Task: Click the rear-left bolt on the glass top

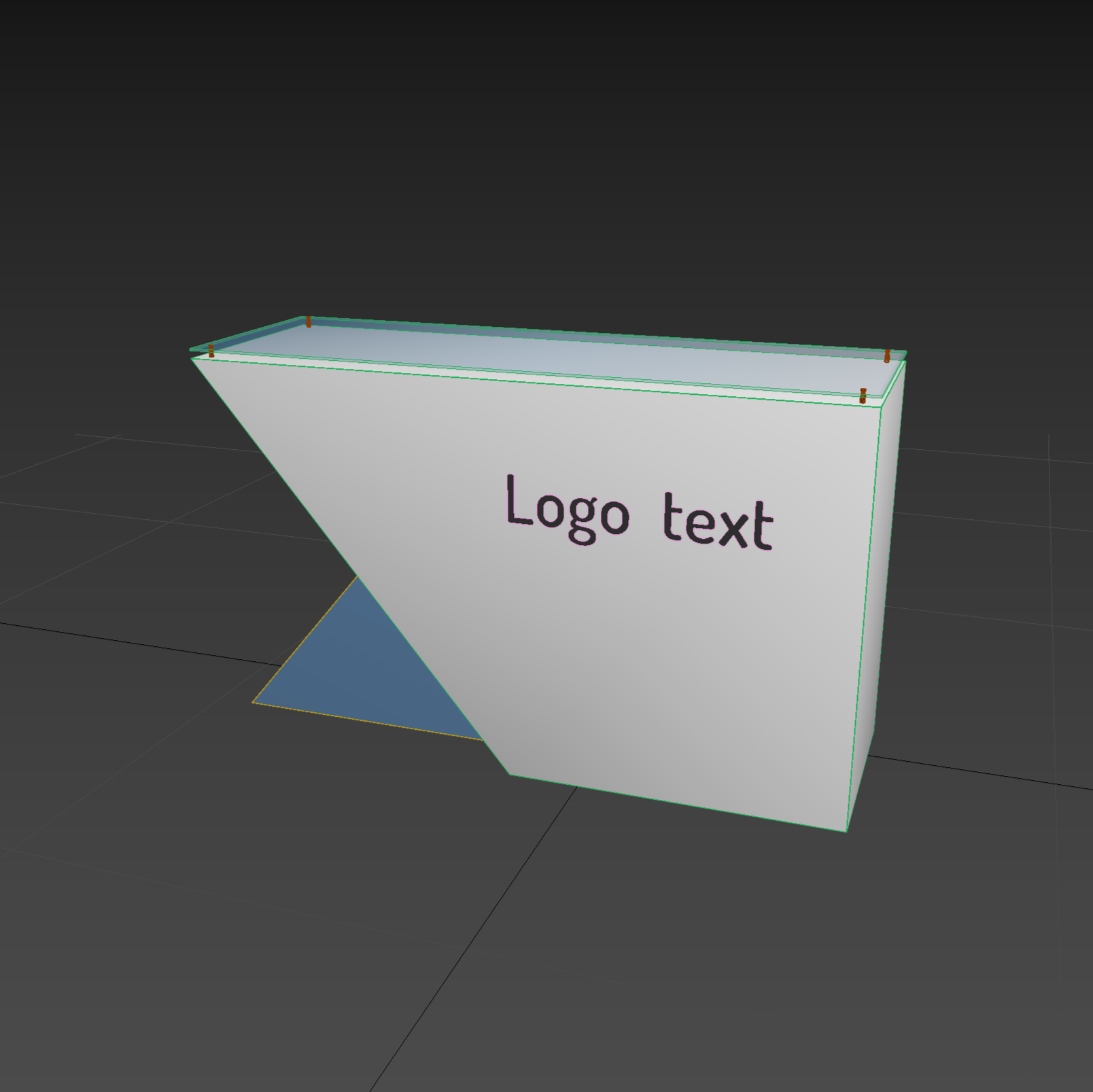Action: point(308,321)
